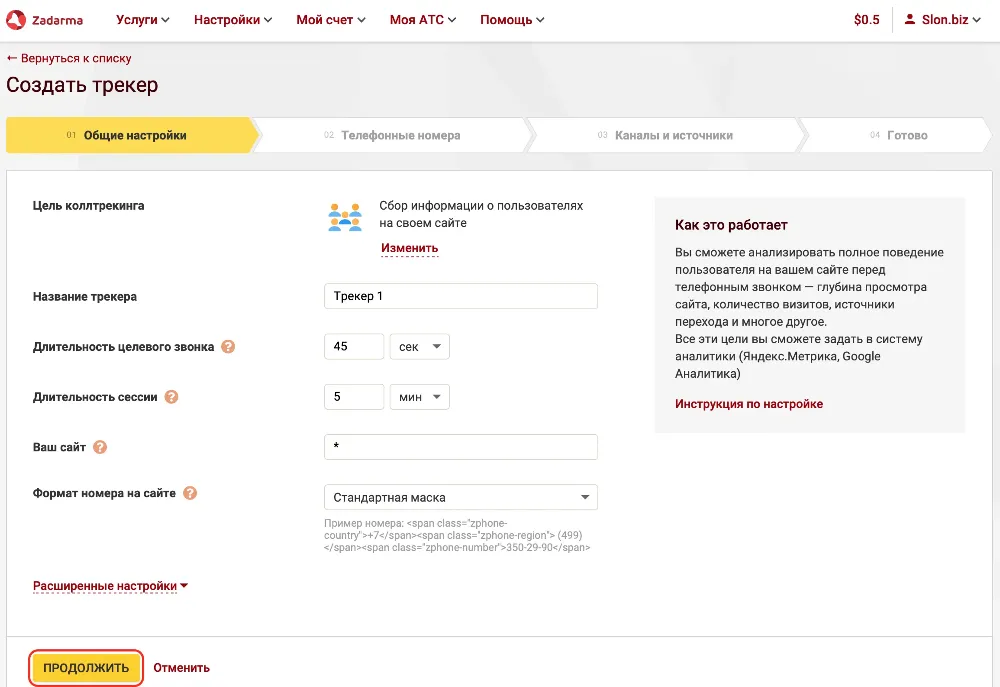Click the Отменить link
The height and width of the screenshot is (687, 1000).
tap(181, 668)
